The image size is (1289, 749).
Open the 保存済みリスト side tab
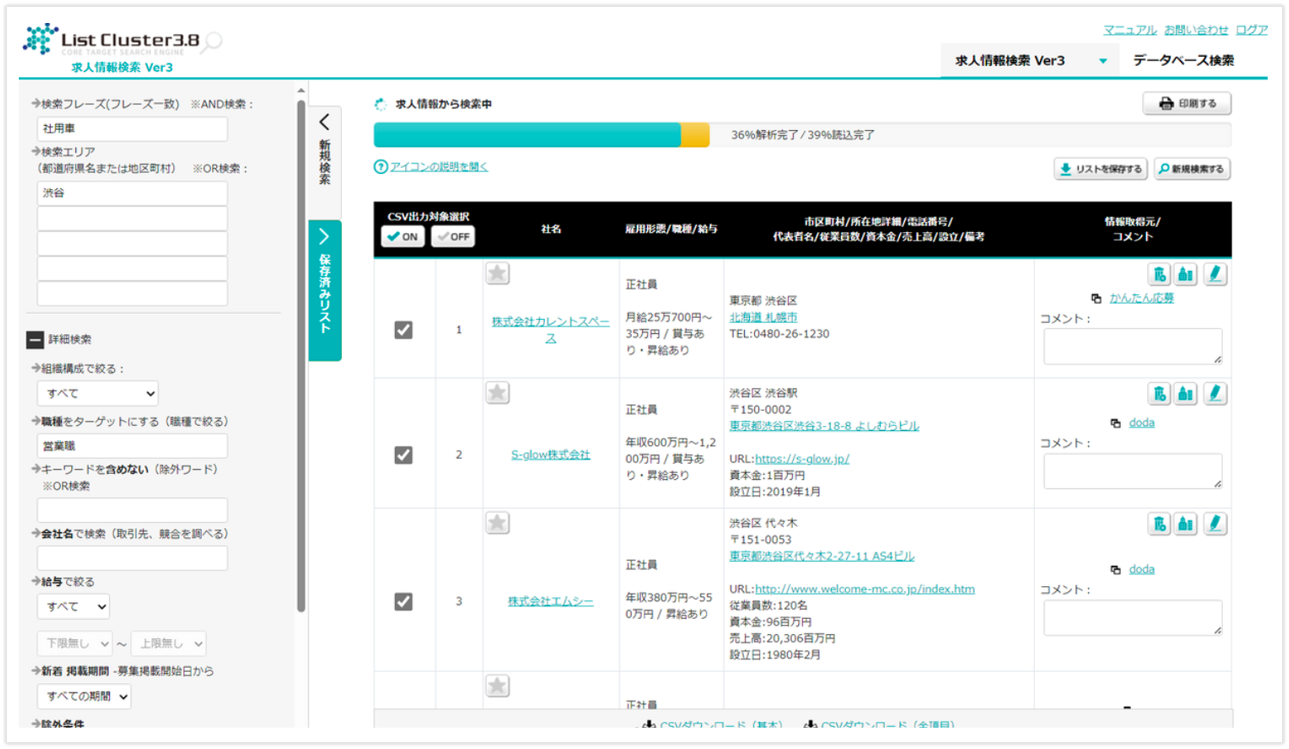tap(325, 290)
